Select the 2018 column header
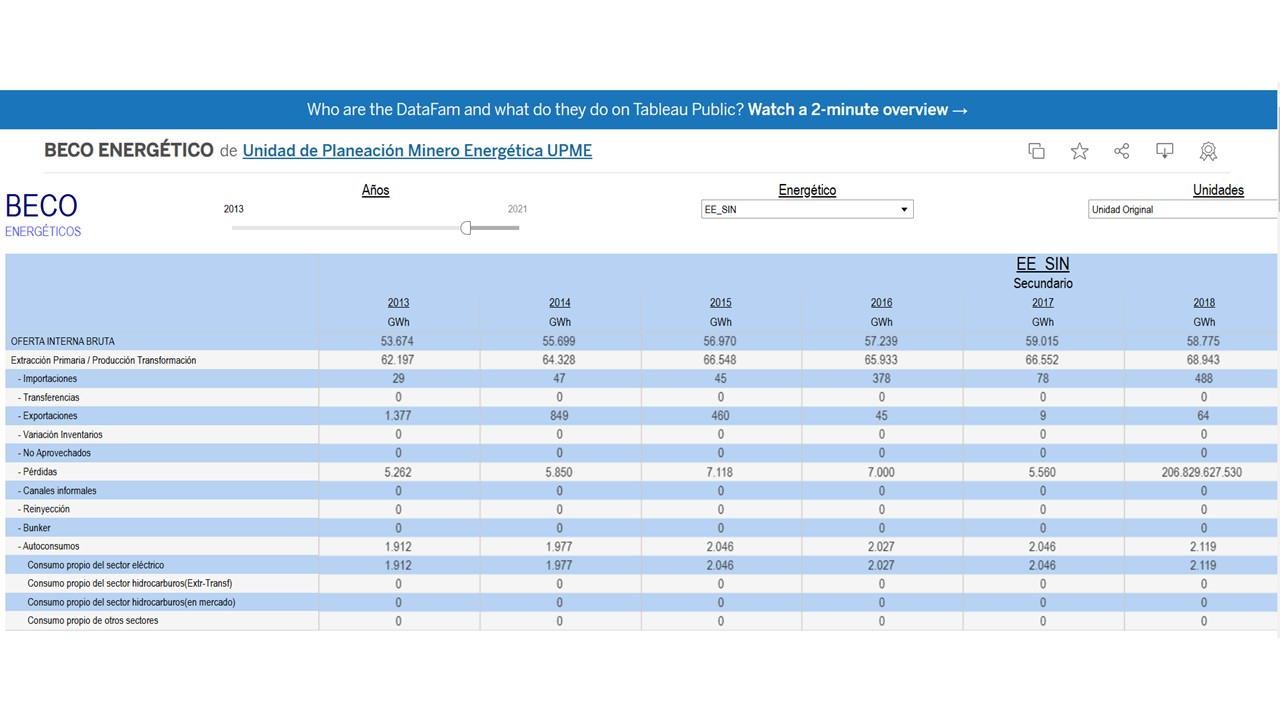The image size is (1280, 720). tap(1203, 303)
